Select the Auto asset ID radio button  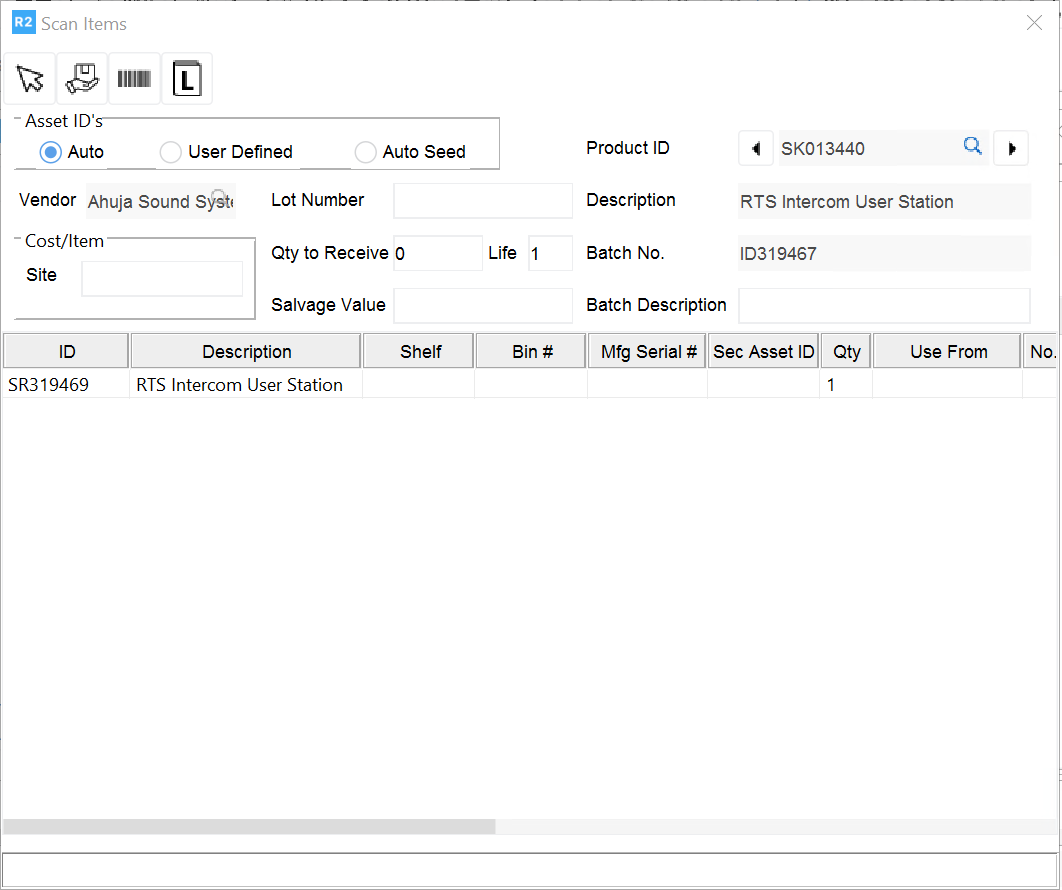51,152
